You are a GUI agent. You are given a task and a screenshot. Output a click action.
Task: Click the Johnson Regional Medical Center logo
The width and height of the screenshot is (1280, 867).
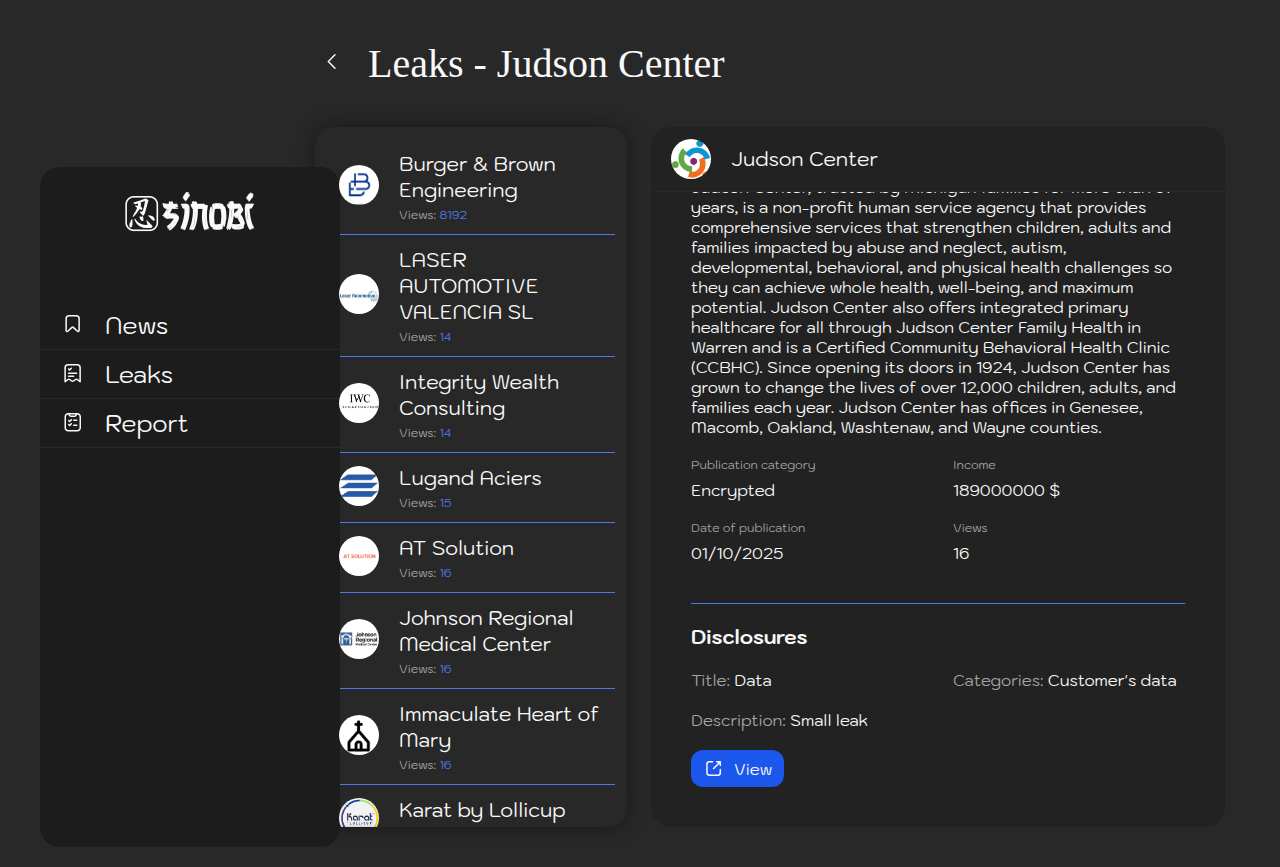pyautogui.click(x=359, y=639)
